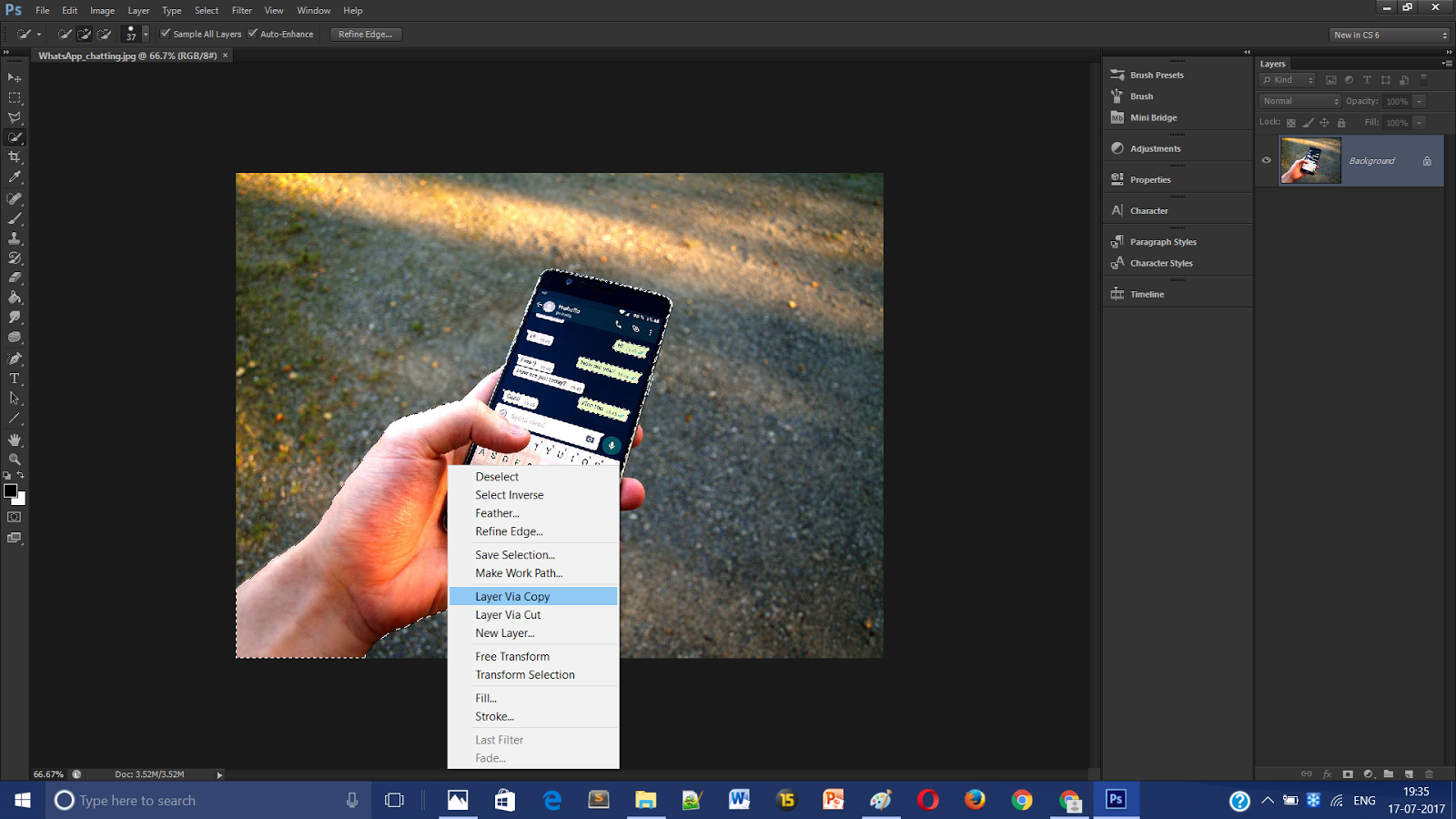Select the Paint Bucket tool

[15, 298]
